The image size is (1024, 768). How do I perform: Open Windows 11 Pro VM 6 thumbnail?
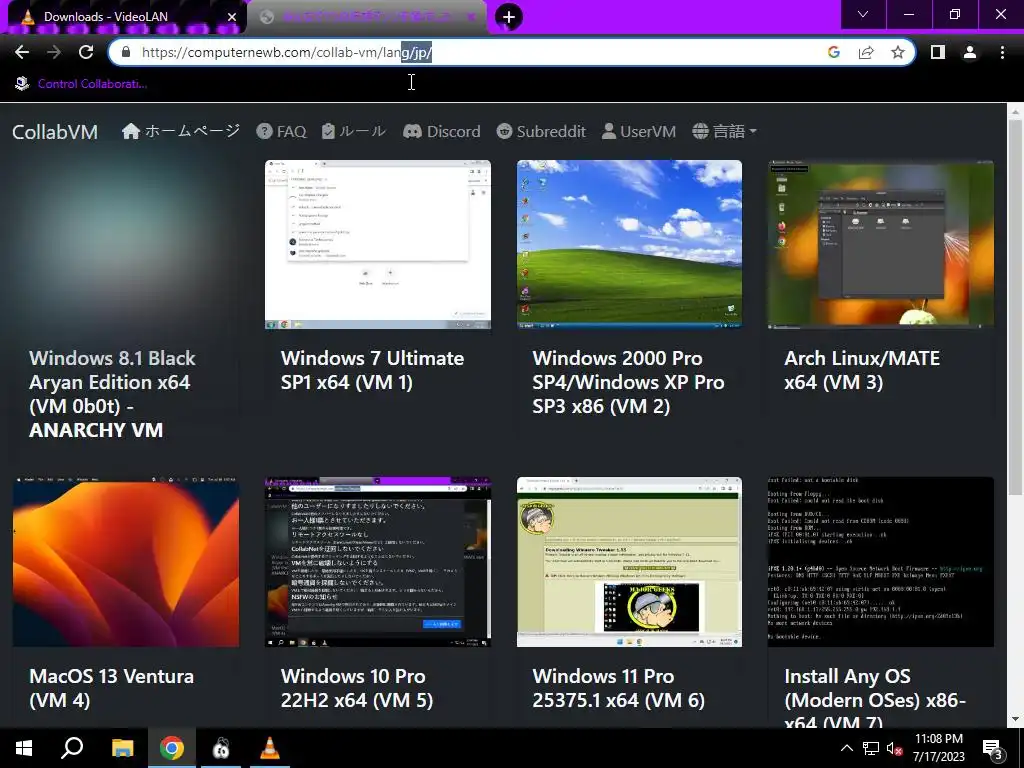(x=630, y=562)
